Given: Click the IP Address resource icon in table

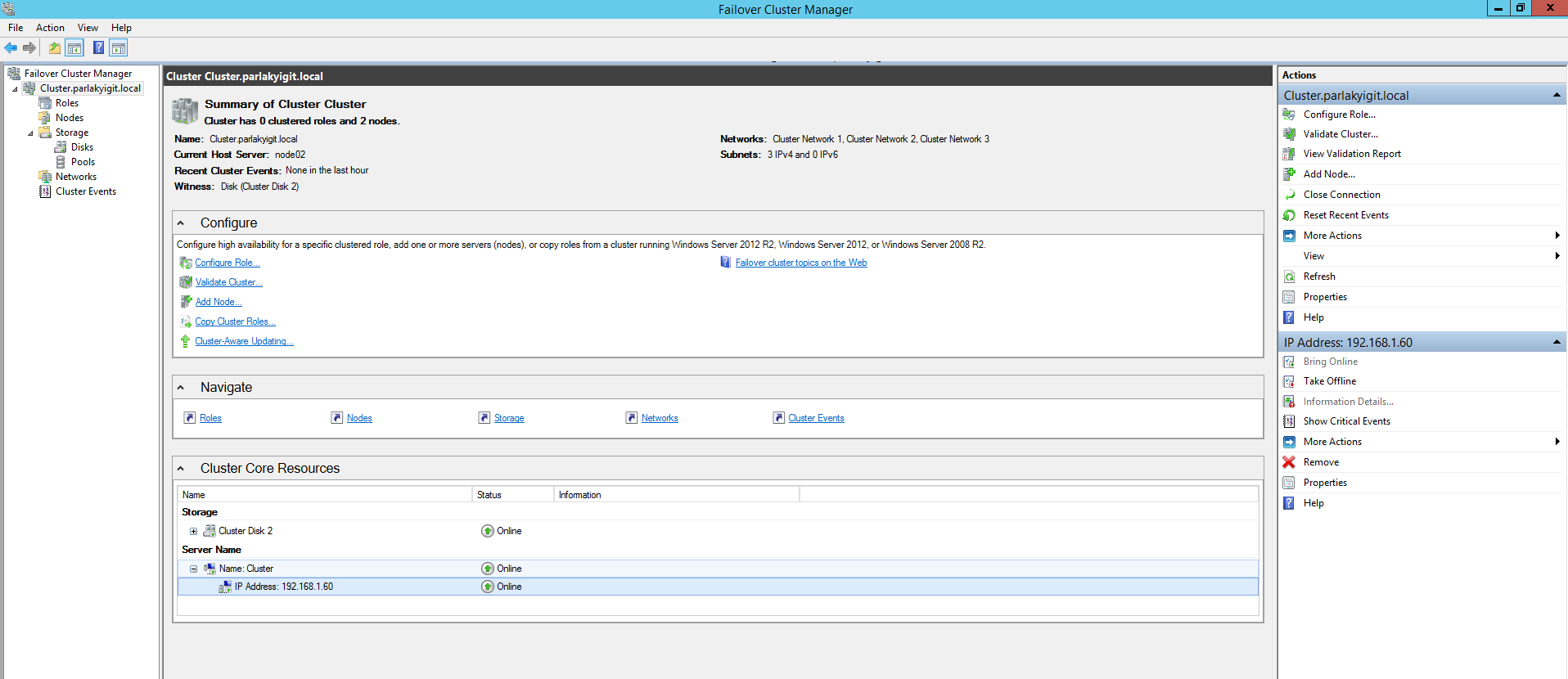Looking at the screenshot, I should click(x=225, y=587).
